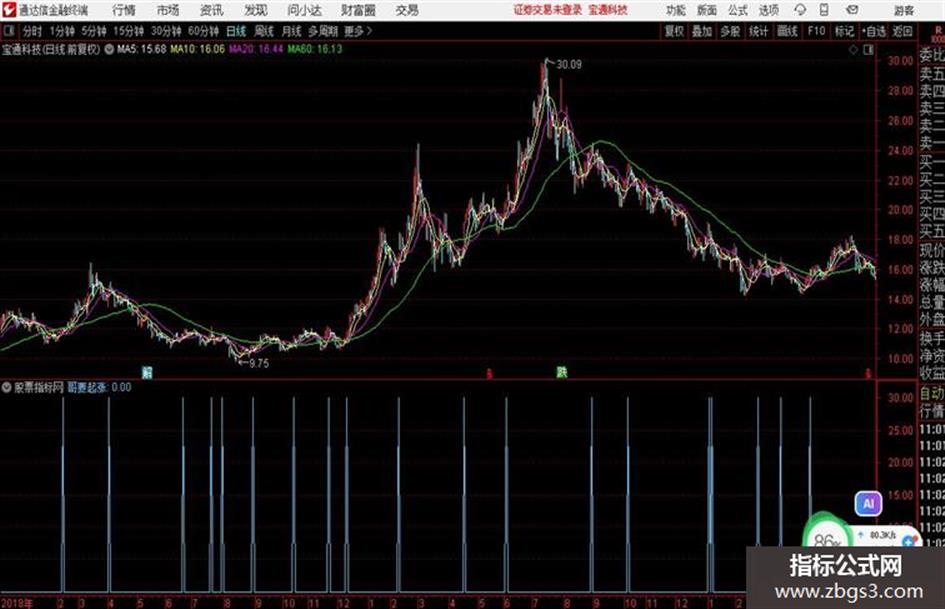945x609 pixels.
Task: Open the 行情 menu
Action: 124,10
